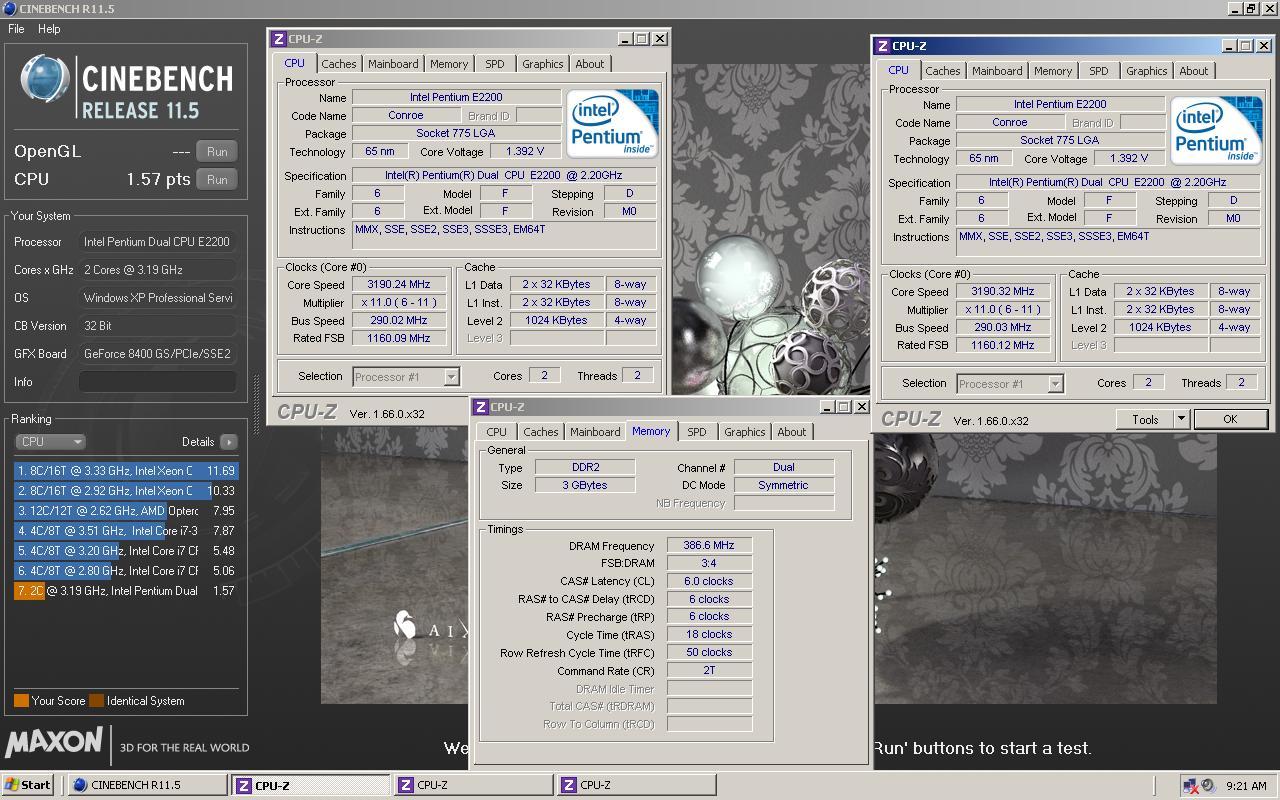Screen dimensions: 1280x800
Task: Click the Core Voltage value in right CPU-Z
Action: [1129, 159]
